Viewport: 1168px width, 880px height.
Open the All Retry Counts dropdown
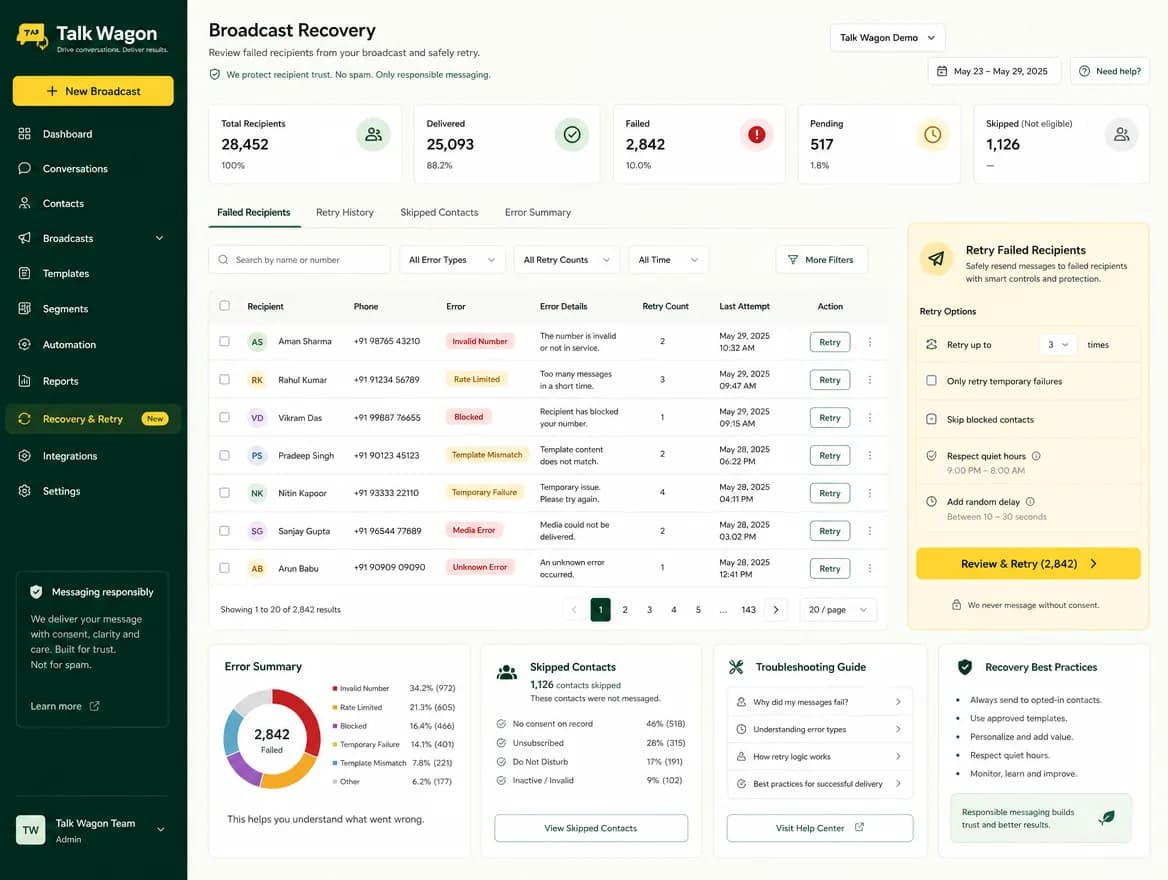pos(566,259)
